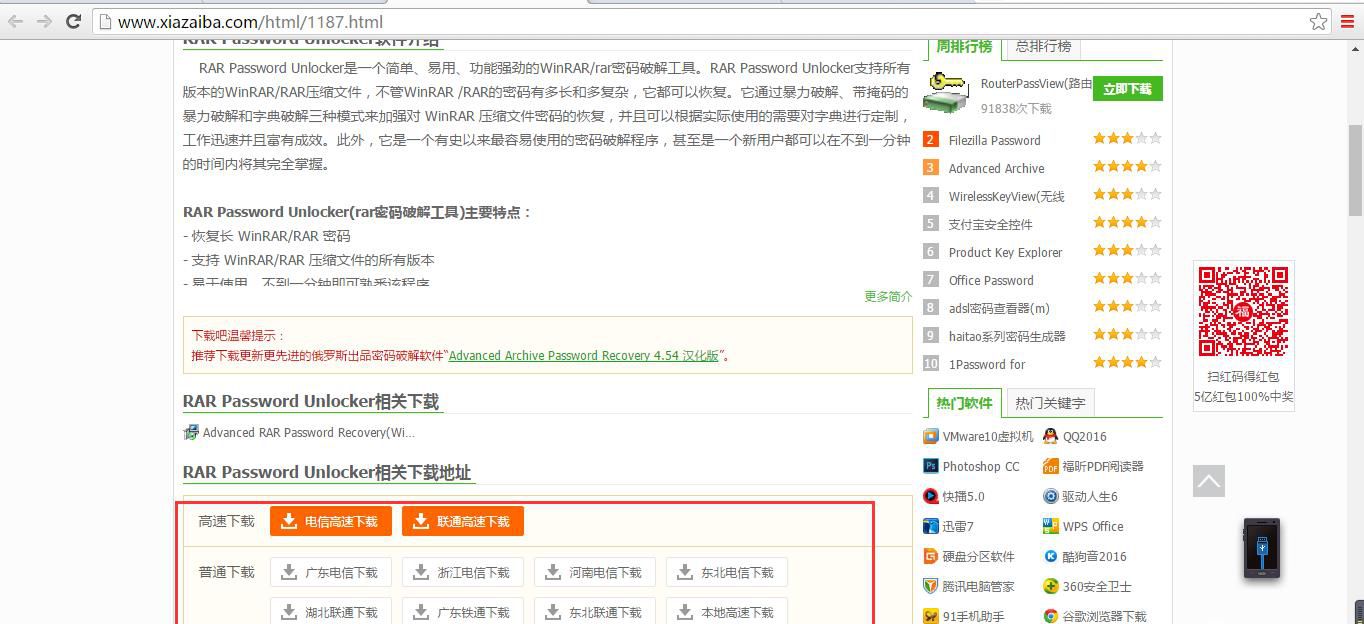The height and width of the screenshot is (624, 1364).
Task: Reload the page with refresh icon
Action: click(73, 21)
